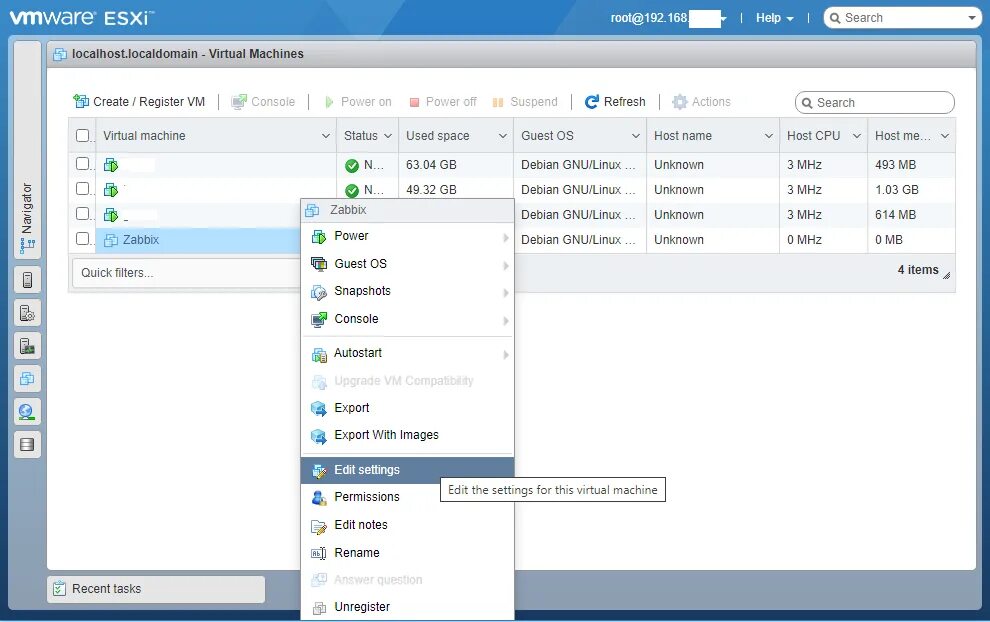Open the Recent tasks panel
Image resolution: width=990 pixels, height=622 pixels.
point(156,589)
